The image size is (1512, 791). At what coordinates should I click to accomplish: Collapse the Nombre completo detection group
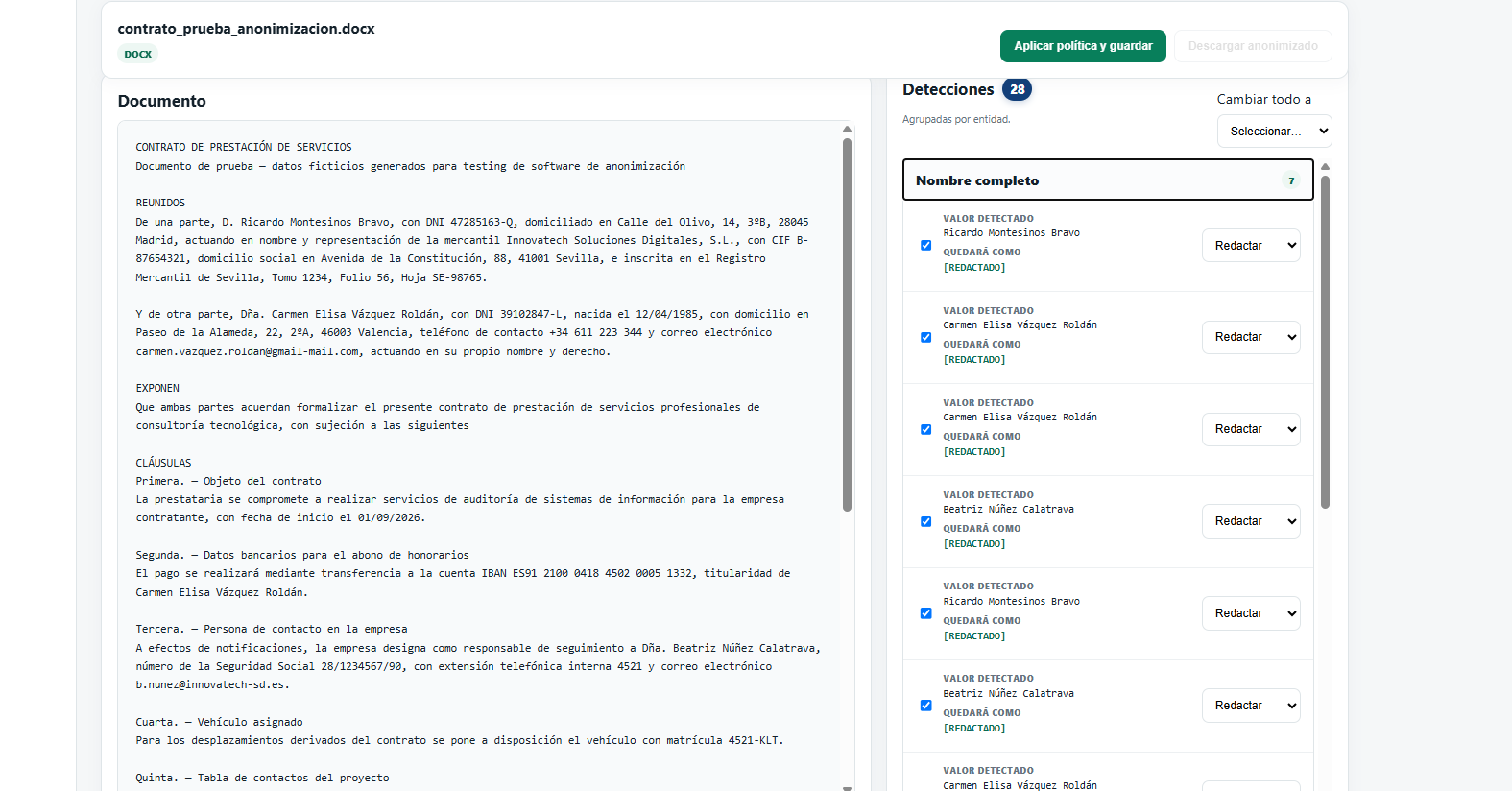[1108, 180]
